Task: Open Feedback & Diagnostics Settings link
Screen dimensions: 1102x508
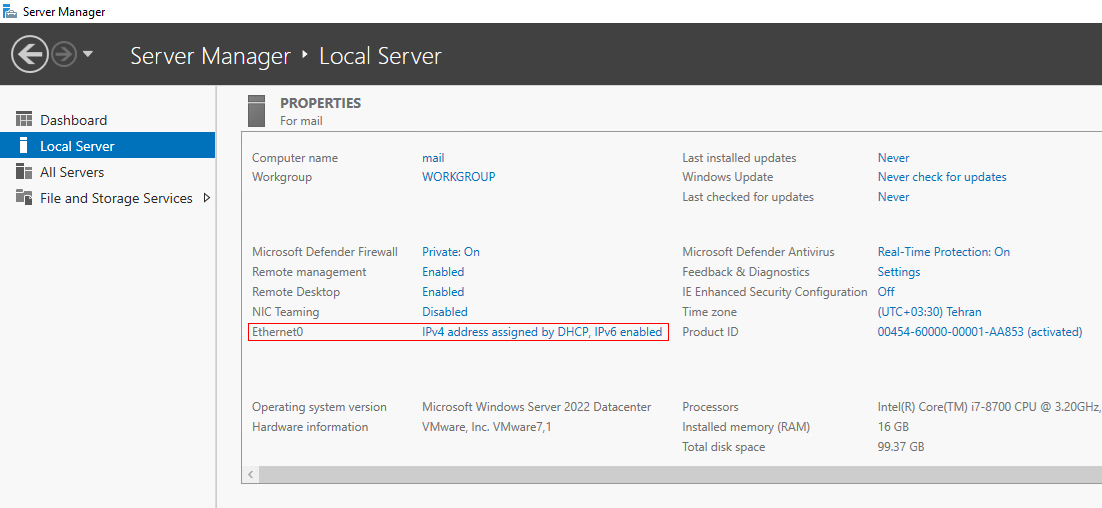Action: click(899, 272)
